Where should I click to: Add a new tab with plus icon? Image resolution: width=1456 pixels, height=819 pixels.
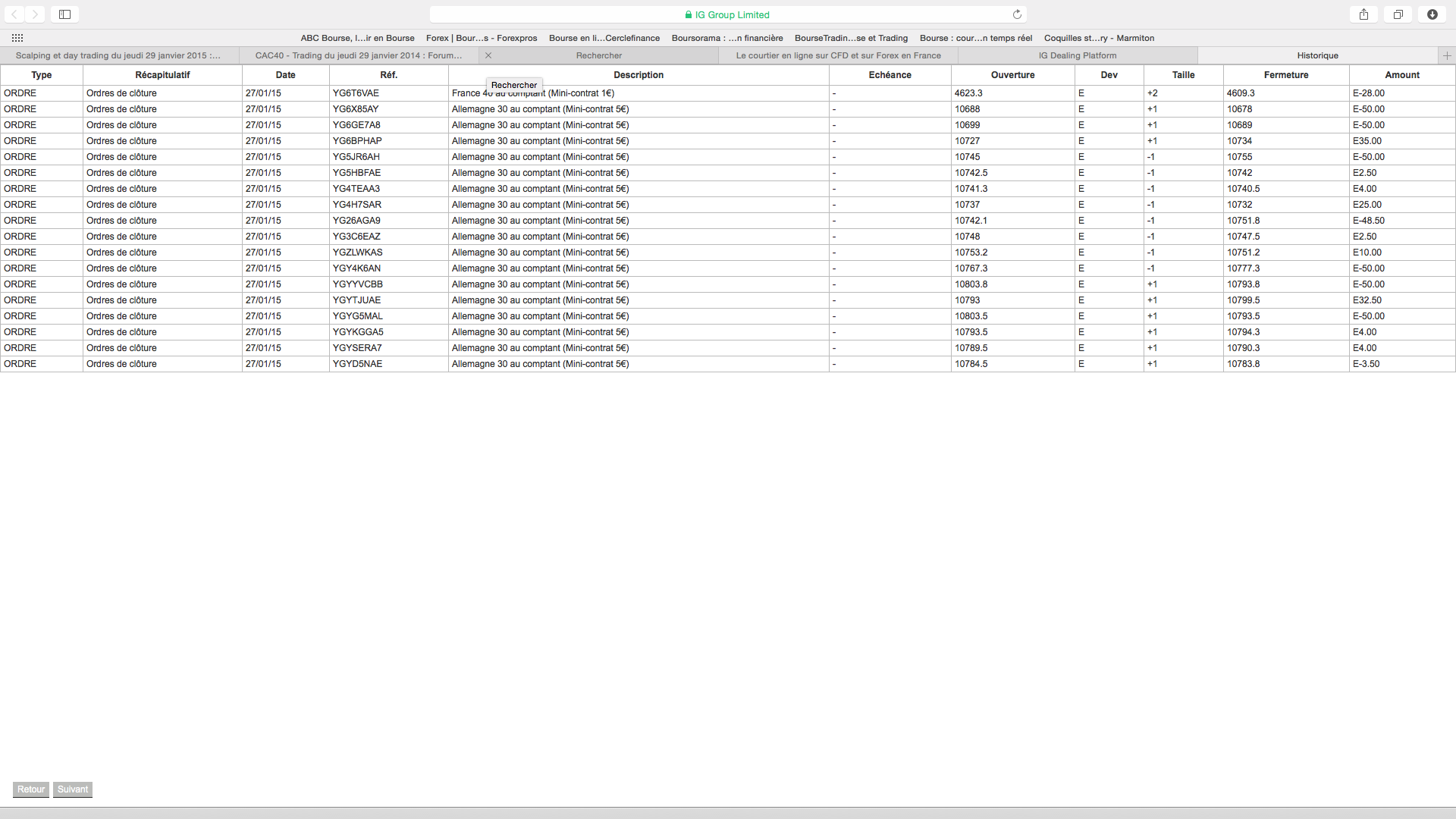click(1447, 55)
